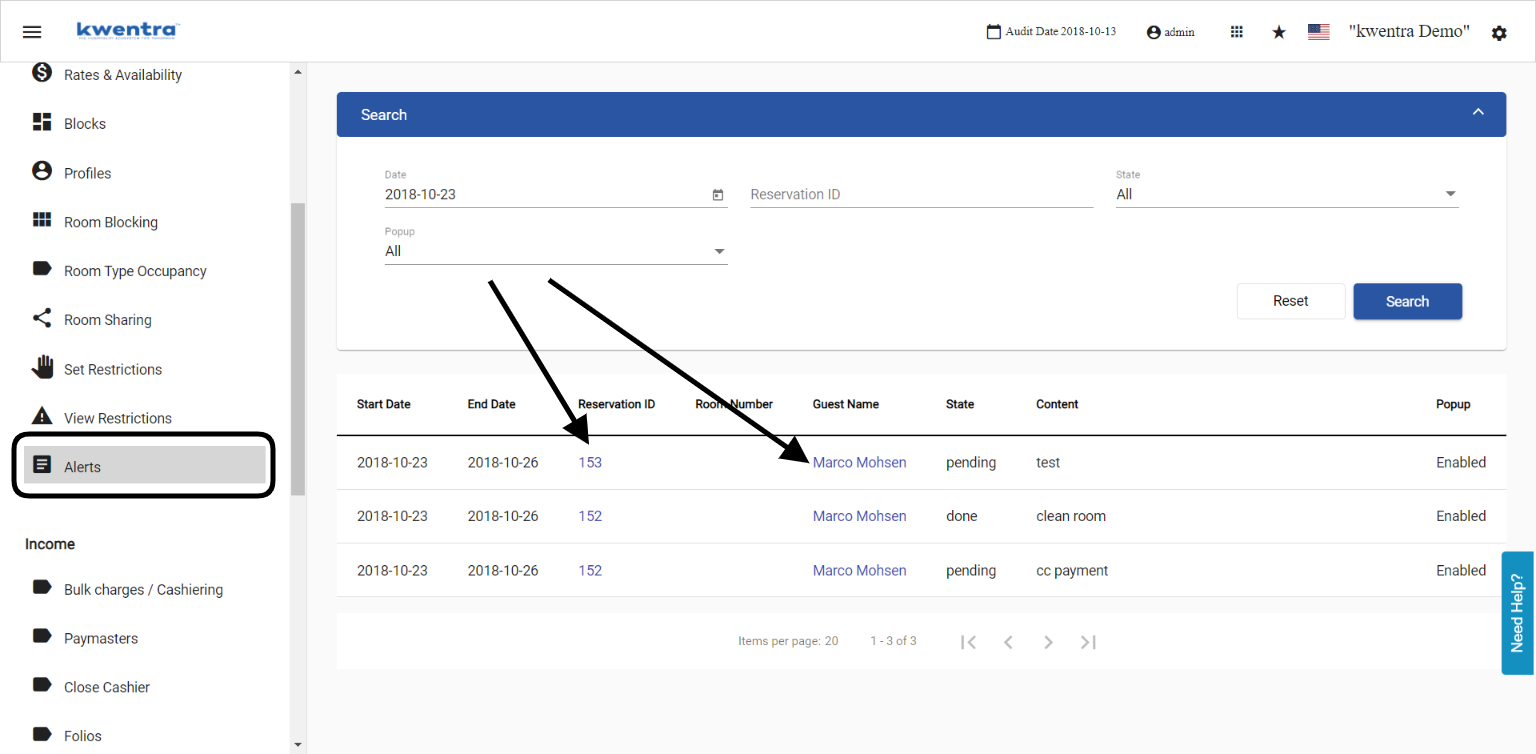Open the hamburger navigation menu

tap(32, 32)
